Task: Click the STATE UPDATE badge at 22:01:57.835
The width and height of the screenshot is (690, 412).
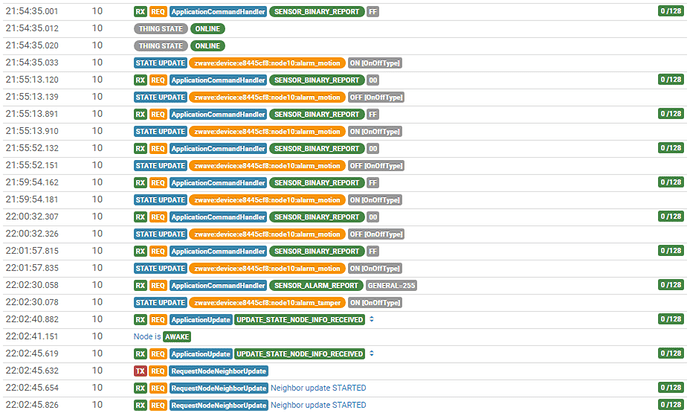Action: tap(161, 269)
